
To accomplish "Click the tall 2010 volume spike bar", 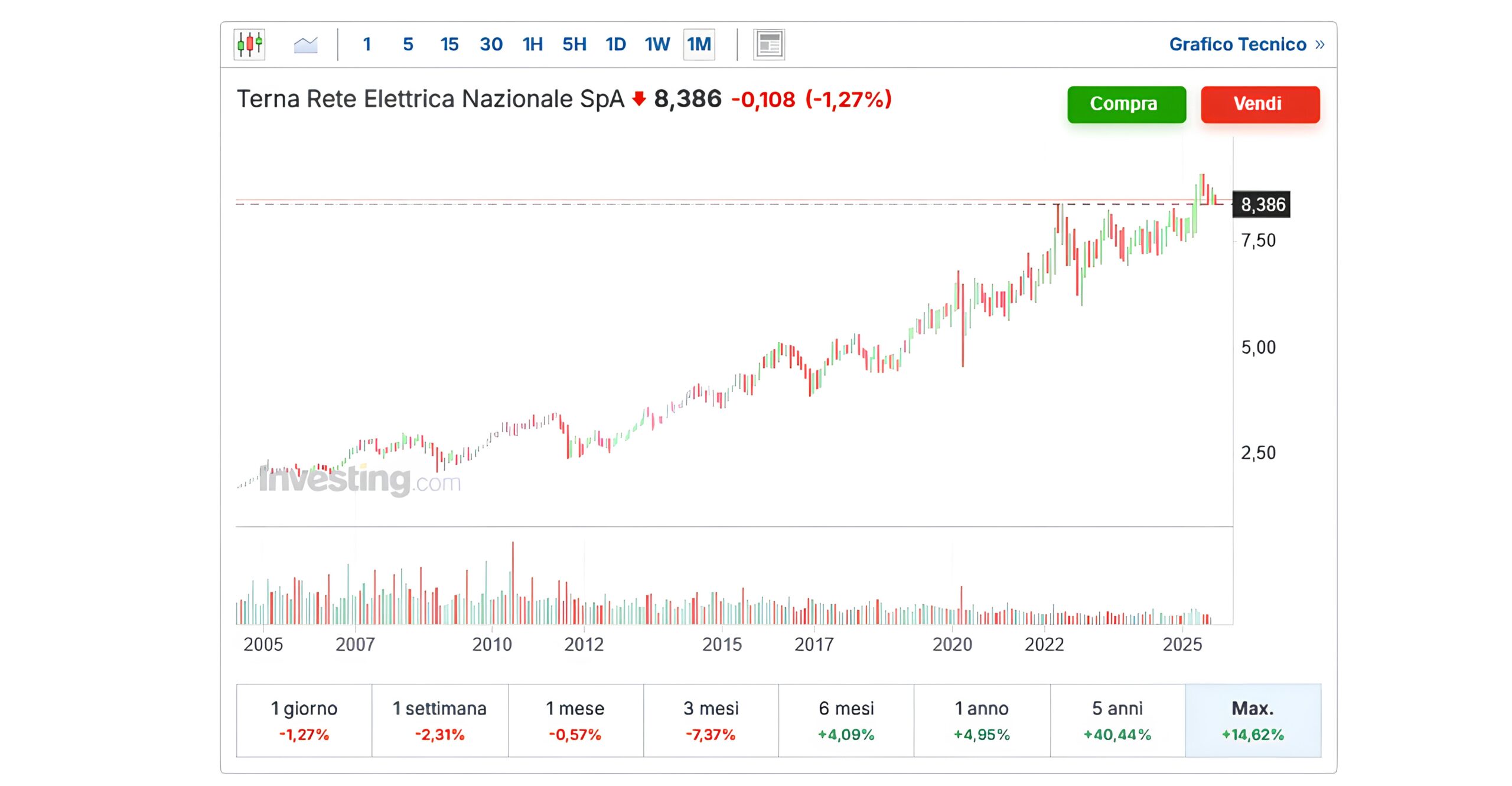I will tap(513, 582).
